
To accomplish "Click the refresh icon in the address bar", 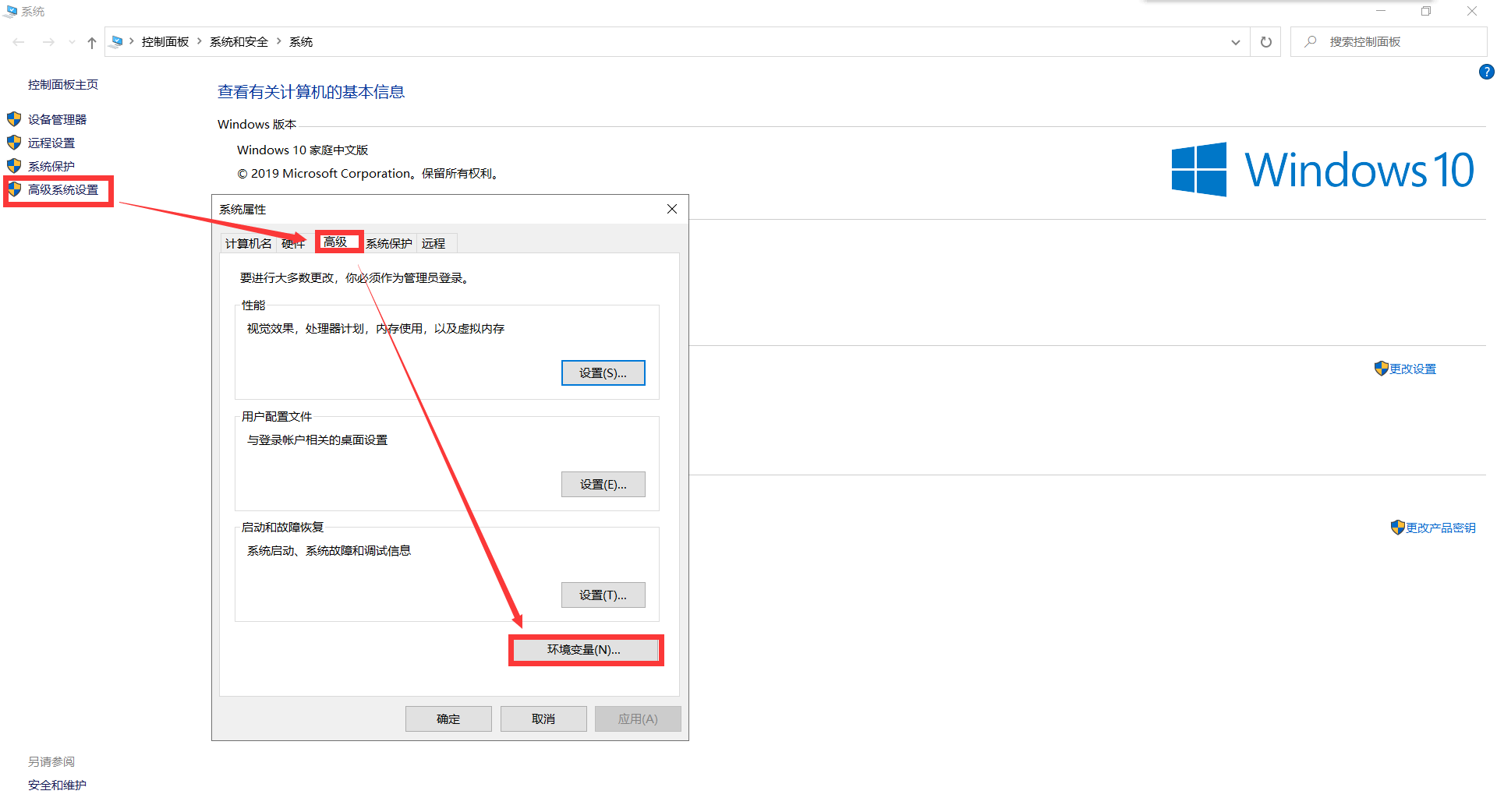I will pyautogui.click(x=1265, y=41).
